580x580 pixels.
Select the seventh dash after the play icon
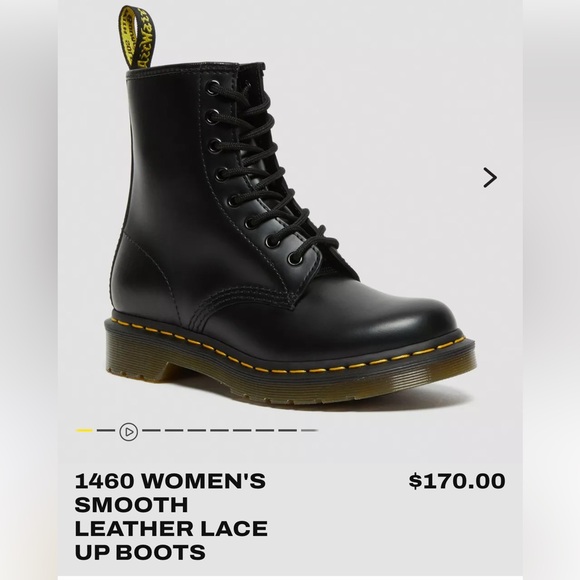point(287,430)
